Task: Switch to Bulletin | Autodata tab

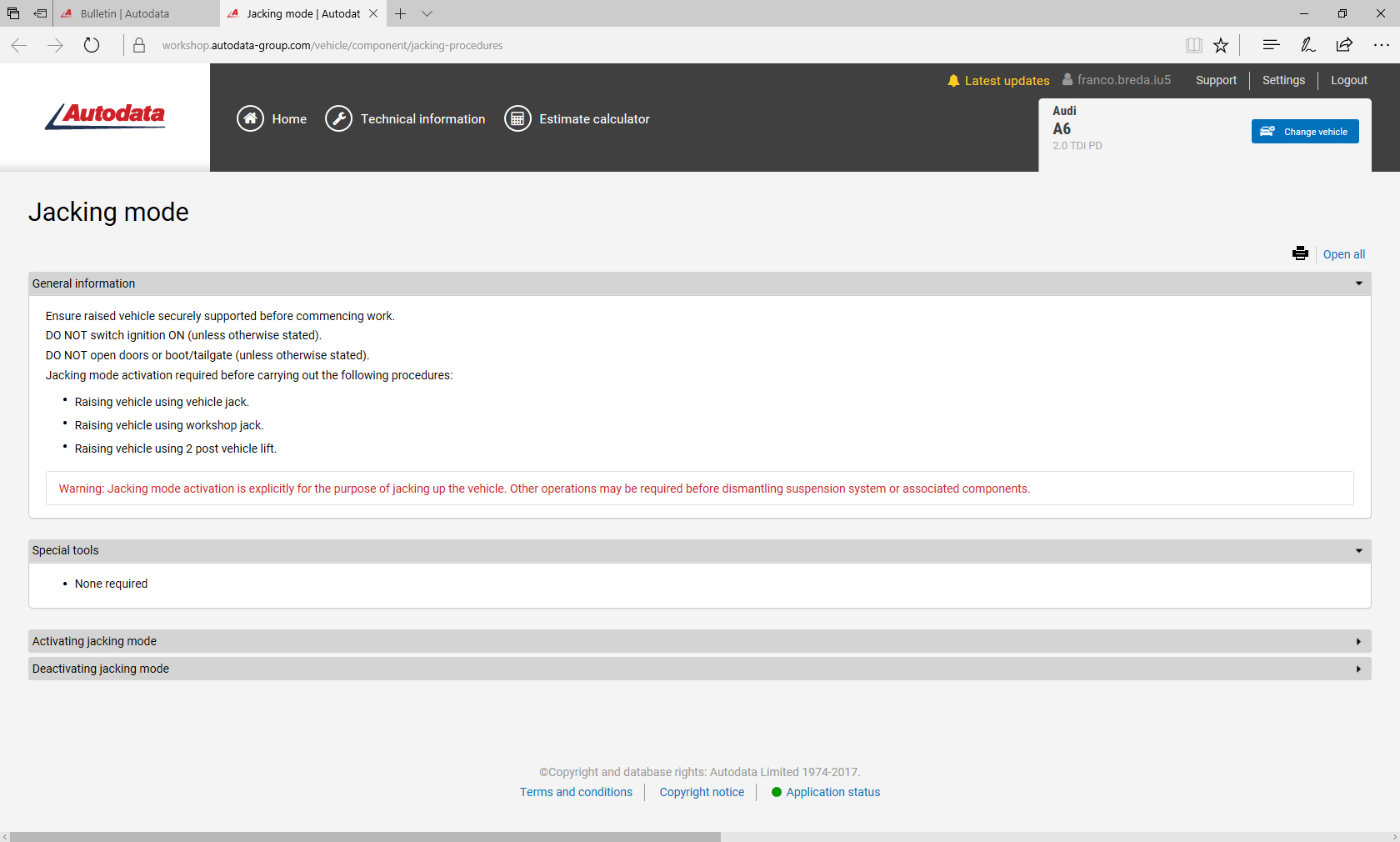Action: click(137, 13)
